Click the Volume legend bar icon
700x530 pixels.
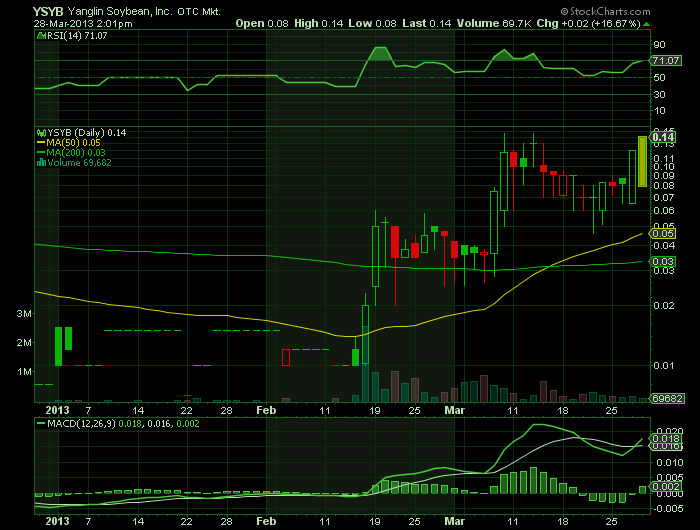39,162
